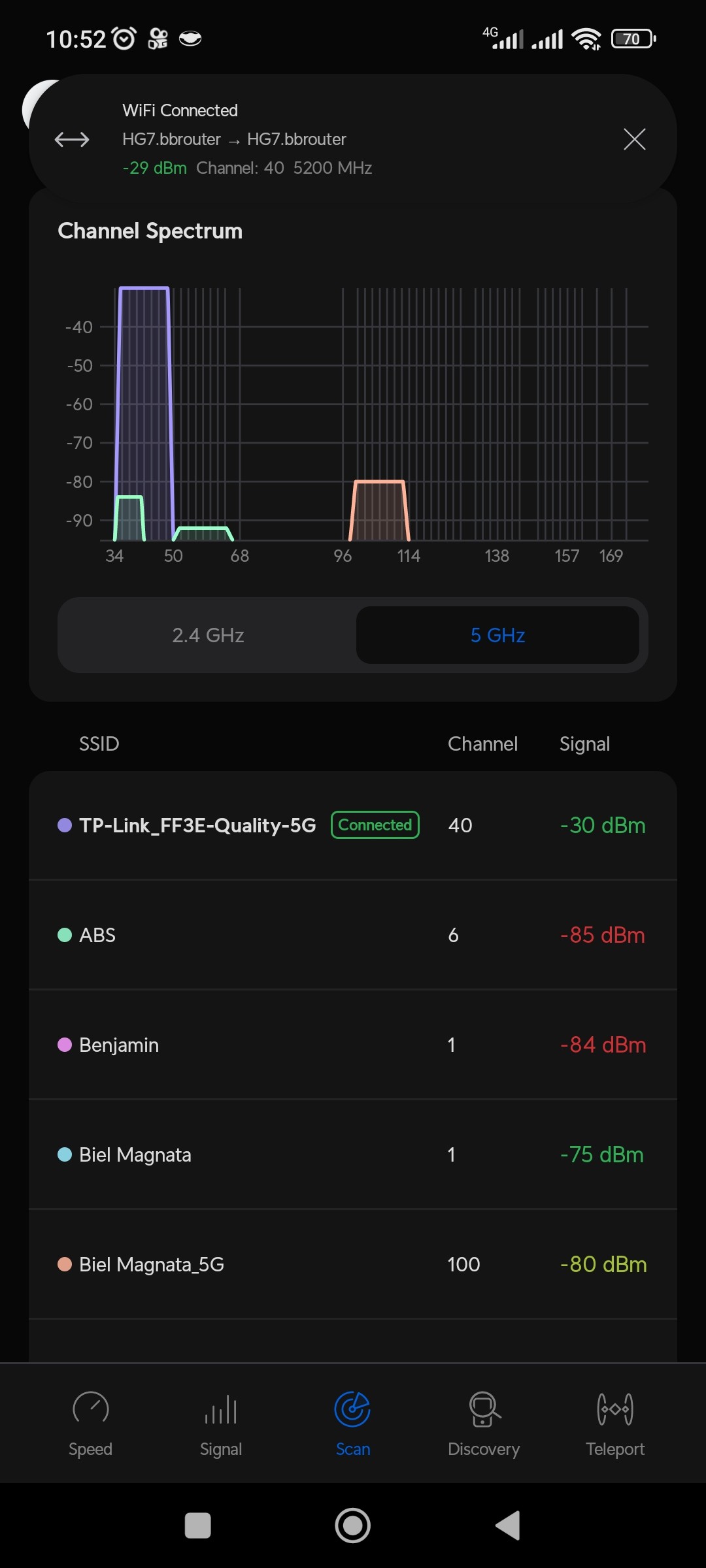Sort list by Channel column header
Image resolution: width=706 pixels, height=1568 pixels.
tap(482, 743)
